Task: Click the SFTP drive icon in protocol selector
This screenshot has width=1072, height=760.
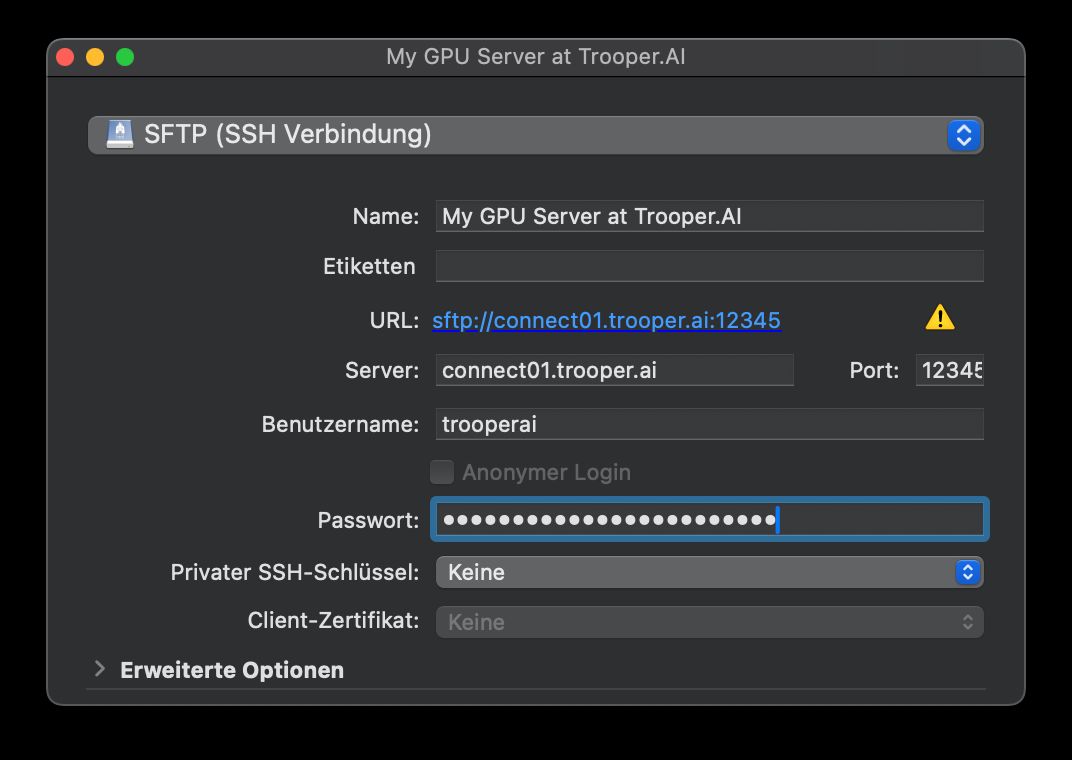Action: click(x=120, y=134)
